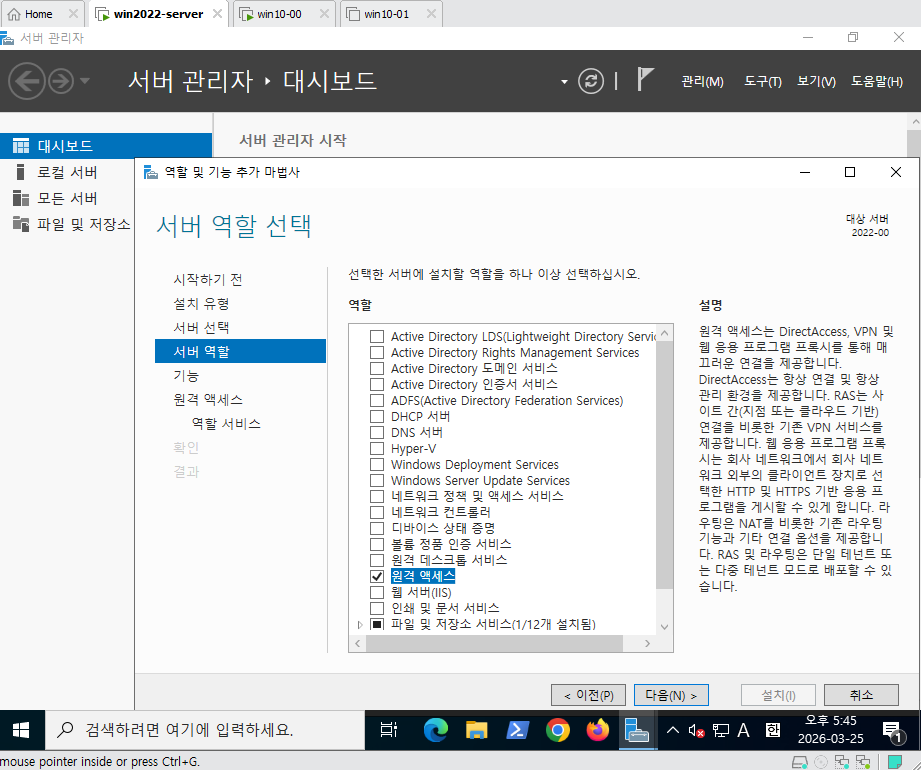Click the Windows Start button
Screen dimensions: 921x770
point(21,730)
